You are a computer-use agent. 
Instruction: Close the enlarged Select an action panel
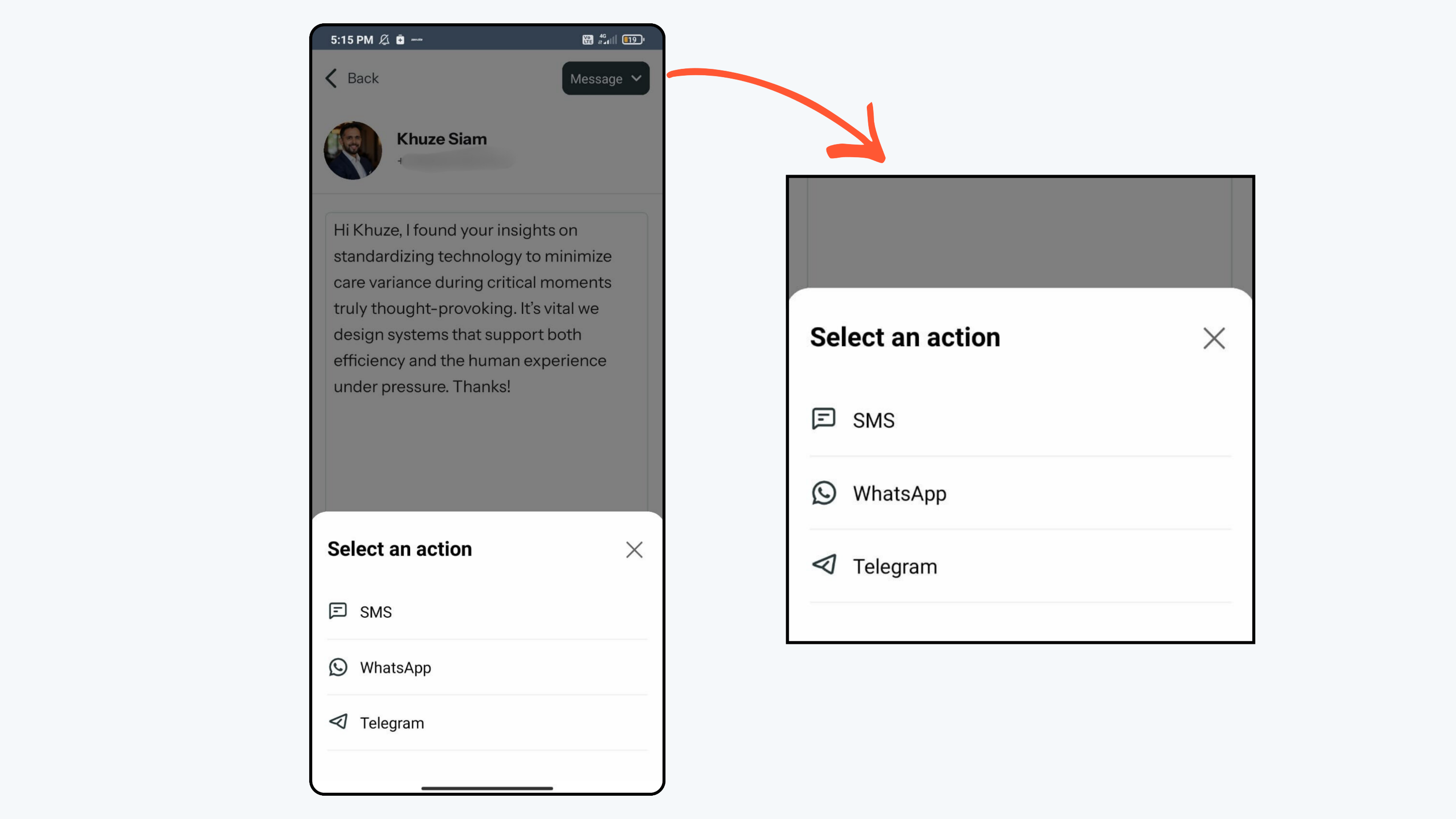click(1213, 339)
